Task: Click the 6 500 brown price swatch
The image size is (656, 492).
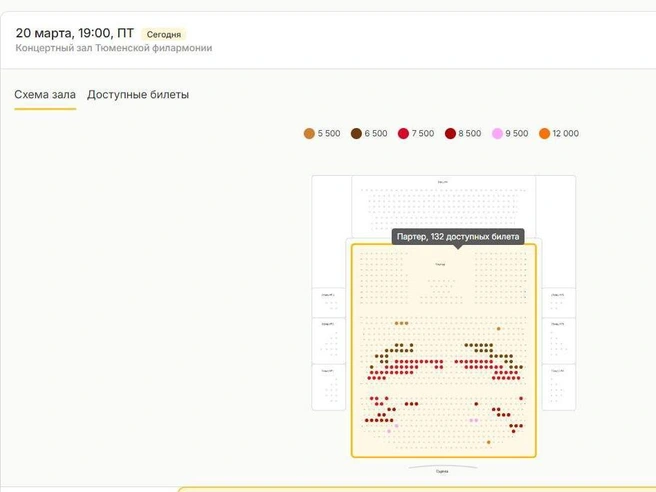Action: [356, 133]
